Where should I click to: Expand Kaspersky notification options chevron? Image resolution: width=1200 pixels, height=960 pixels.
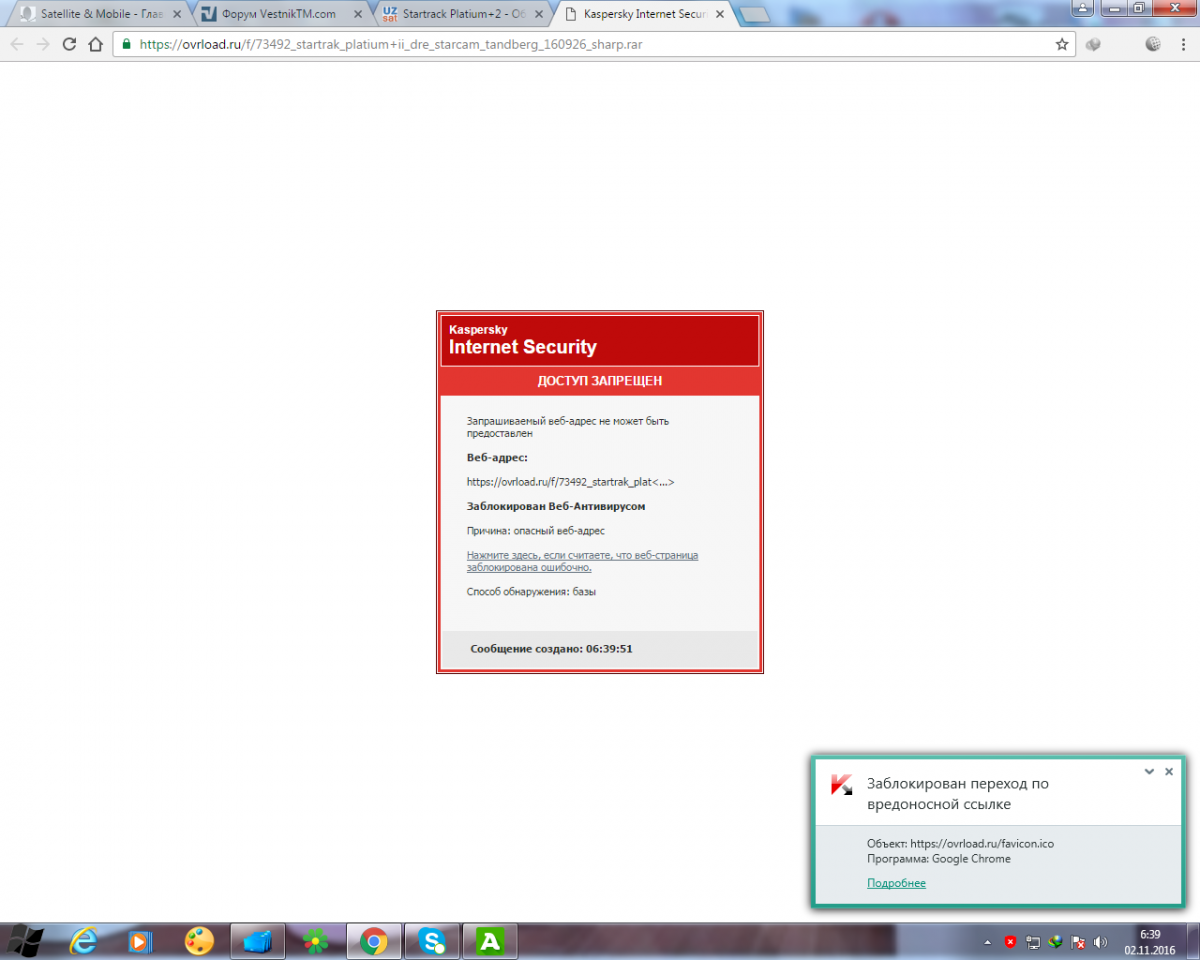pyautogui.click(x=1150, y=772)
